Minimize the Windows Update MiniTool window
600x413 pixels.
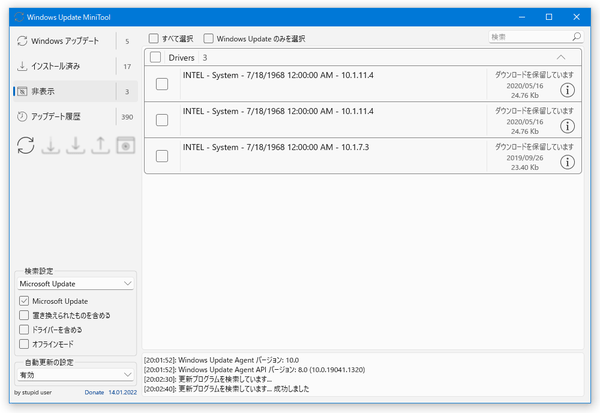pyautogui.click(x=522, y=17)
